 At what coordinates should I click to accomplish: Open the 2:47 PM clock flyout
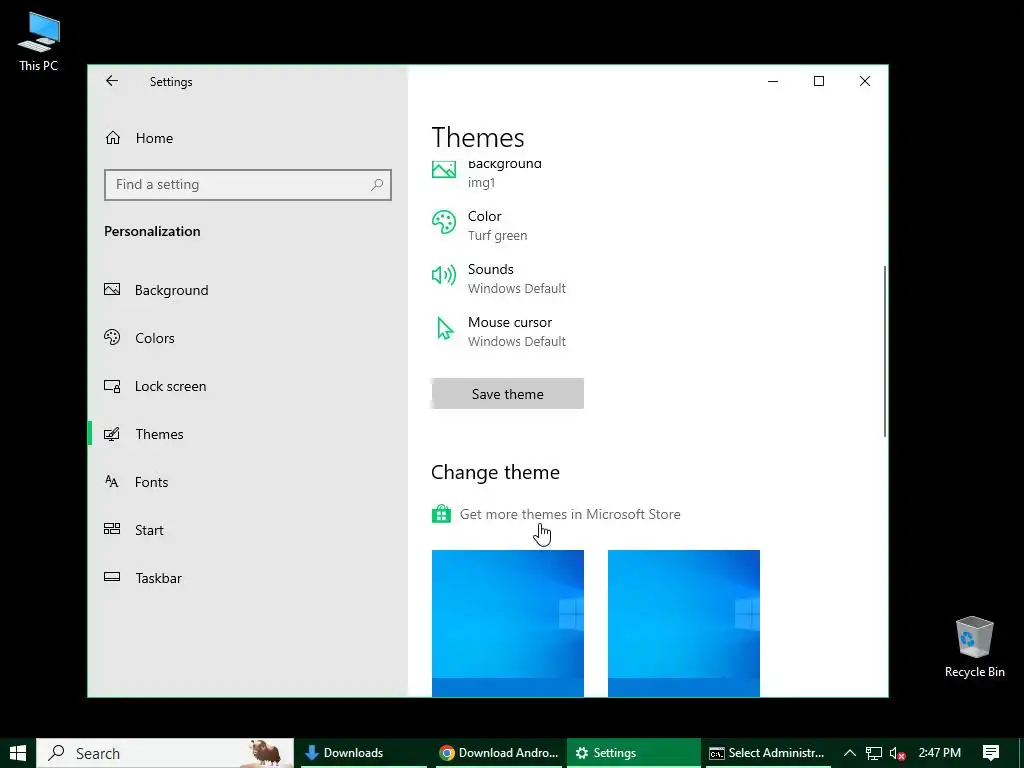(939, 753)
